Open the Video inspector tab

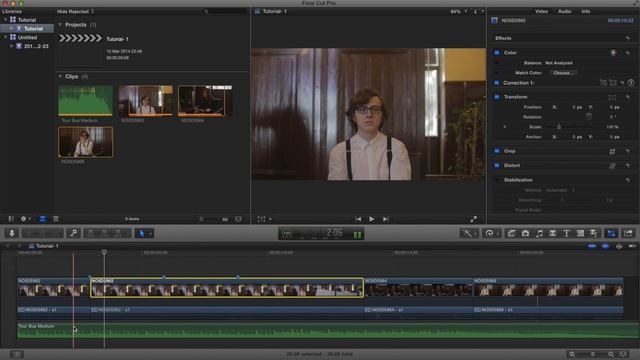(x=541, y=11)
